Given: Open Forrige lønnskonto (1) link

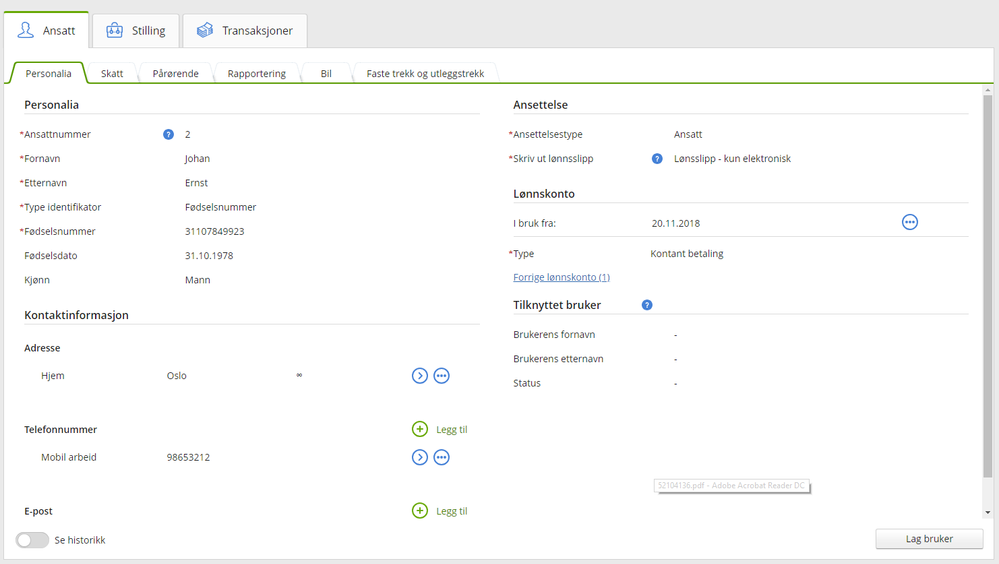Looking at the screenshot, I should [x=561, y=277].
